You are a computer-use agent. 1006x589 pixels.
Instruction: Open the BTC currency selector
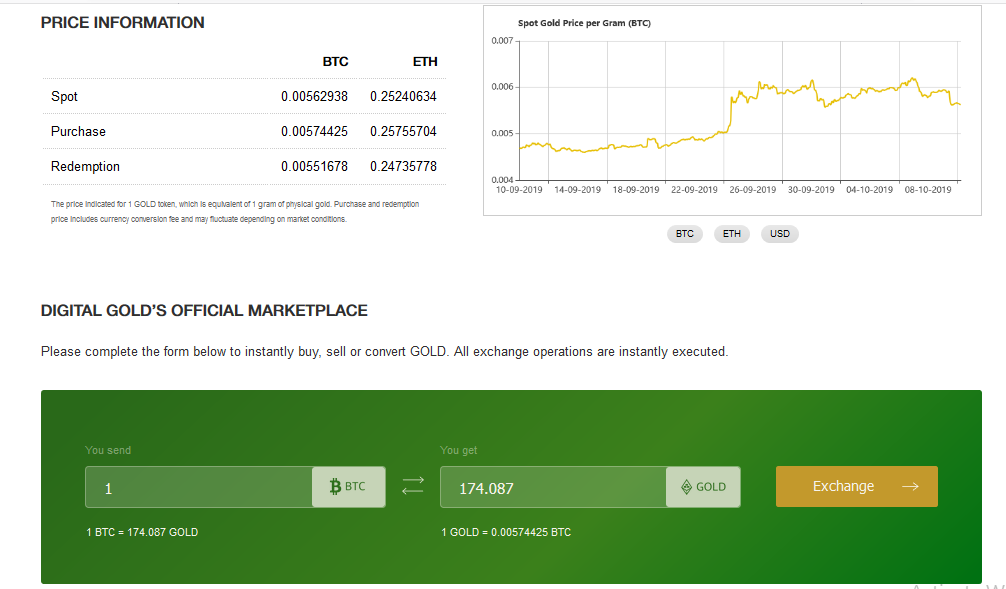(x=348, y=487)
